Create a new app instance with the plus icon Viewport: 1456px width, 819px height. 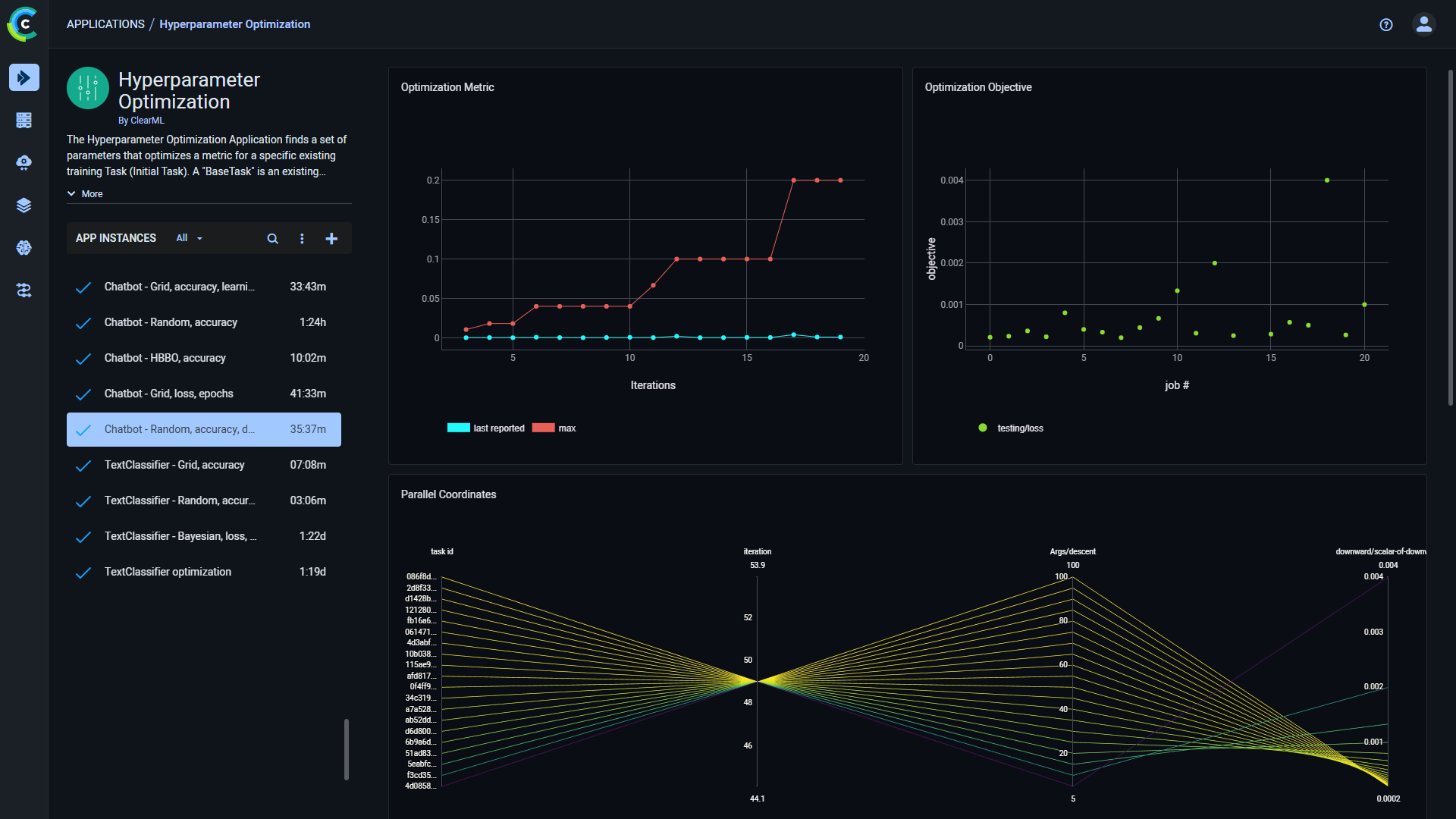(331, 238)
